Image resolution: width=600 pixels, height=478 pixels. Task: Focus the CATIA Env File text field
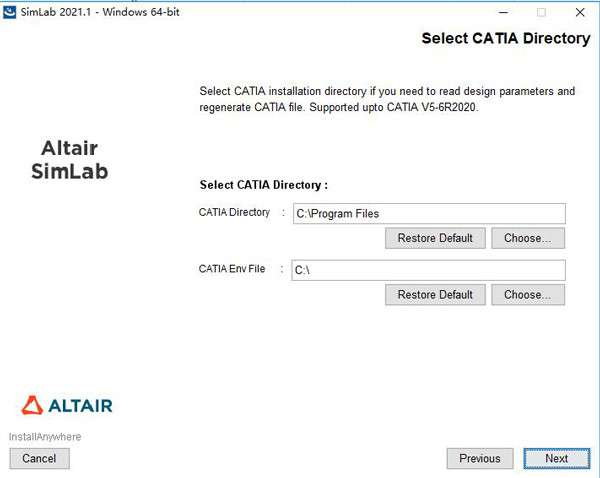tap(428, 270)
